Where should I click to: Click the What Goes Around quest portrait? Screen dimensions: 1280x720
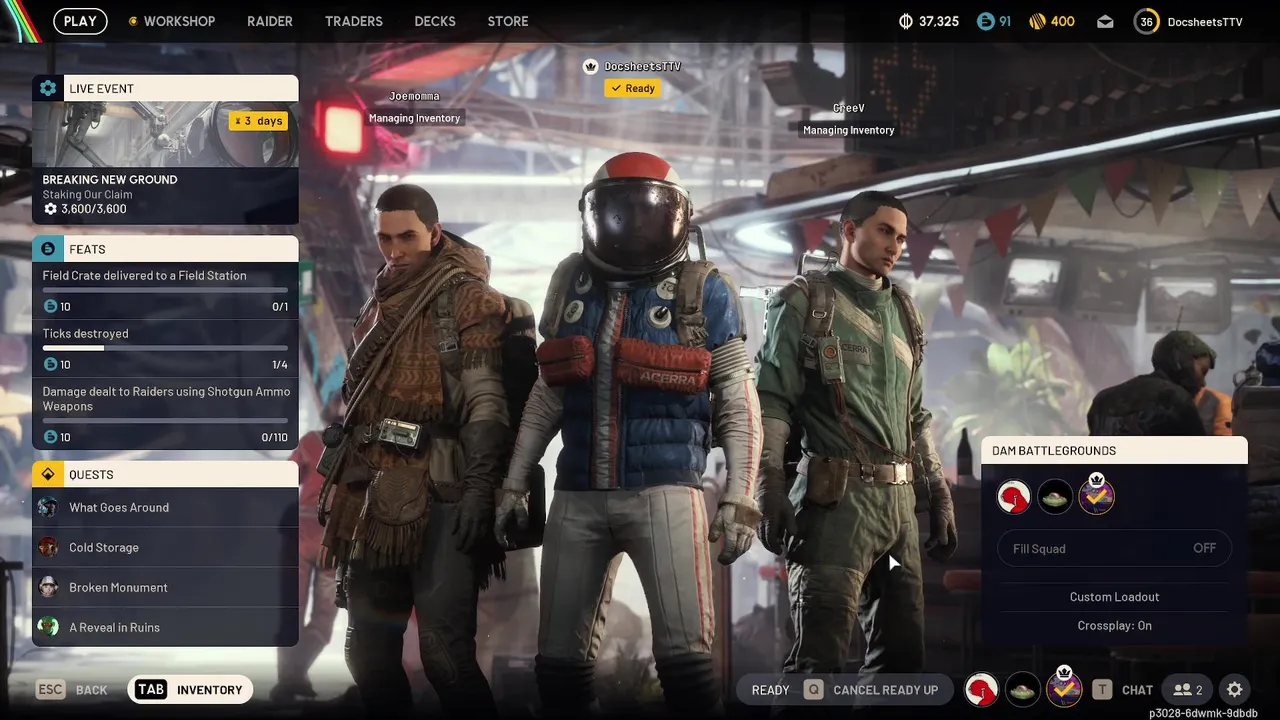click(48, 507)
